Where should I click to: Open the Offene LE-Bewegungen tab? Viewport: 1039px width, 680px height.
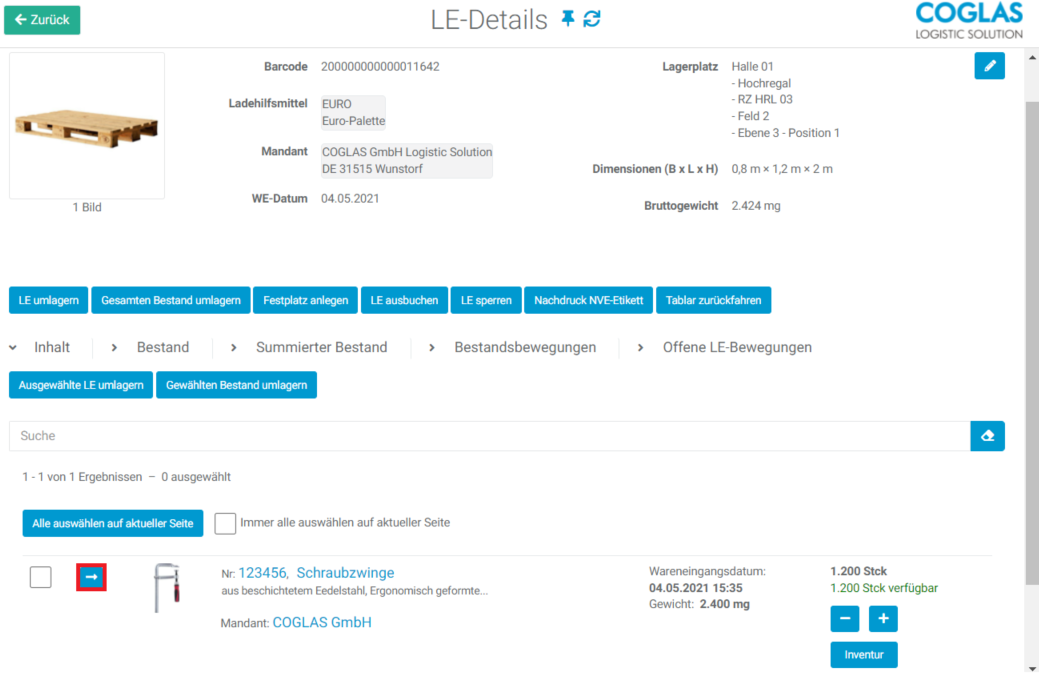coord(725,347)
